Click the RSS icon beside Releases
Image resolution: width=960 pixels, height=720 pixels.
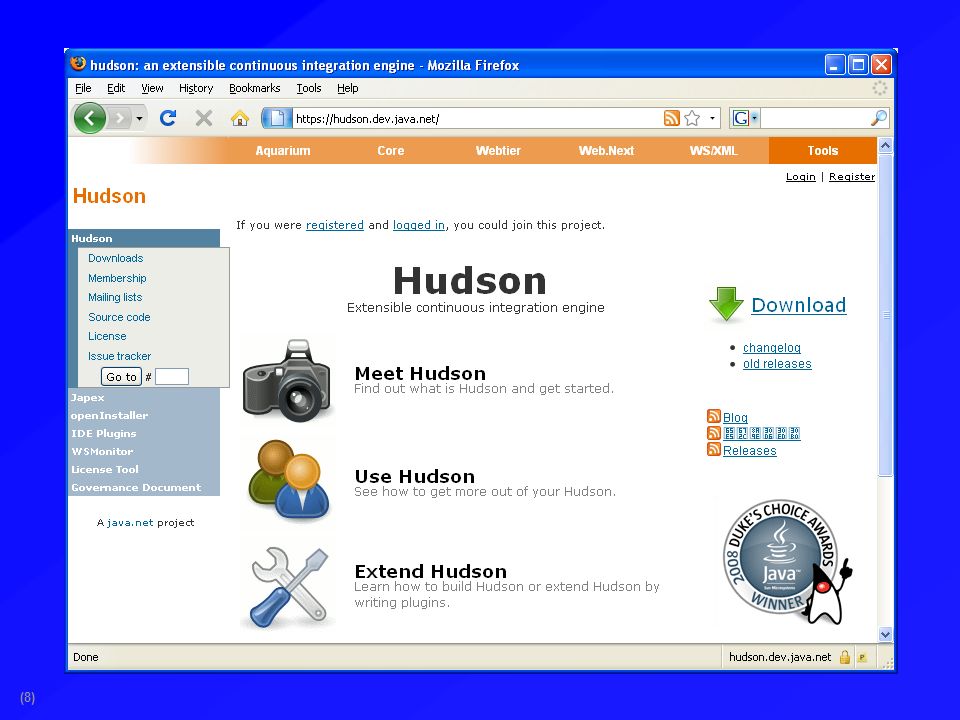[713, 449]
